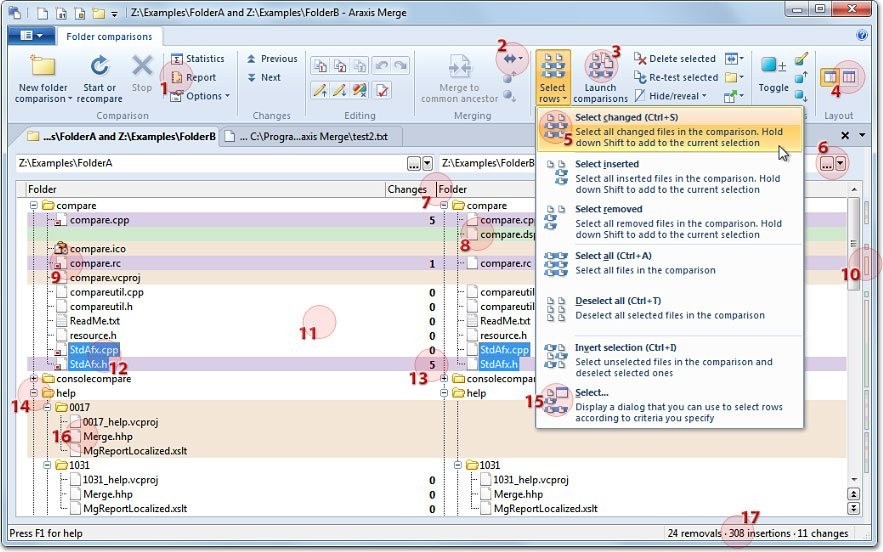Open the Hide/reveal dropdown

[676, 96]
